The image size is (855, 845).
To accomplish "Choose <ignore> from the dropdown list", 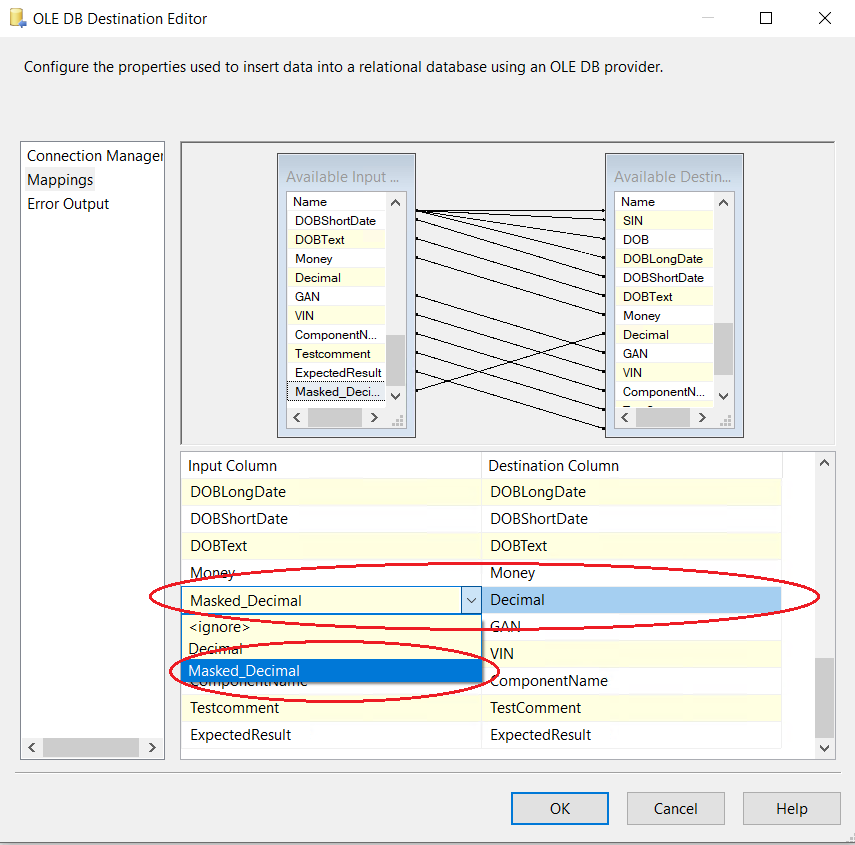I will (220, 627).
